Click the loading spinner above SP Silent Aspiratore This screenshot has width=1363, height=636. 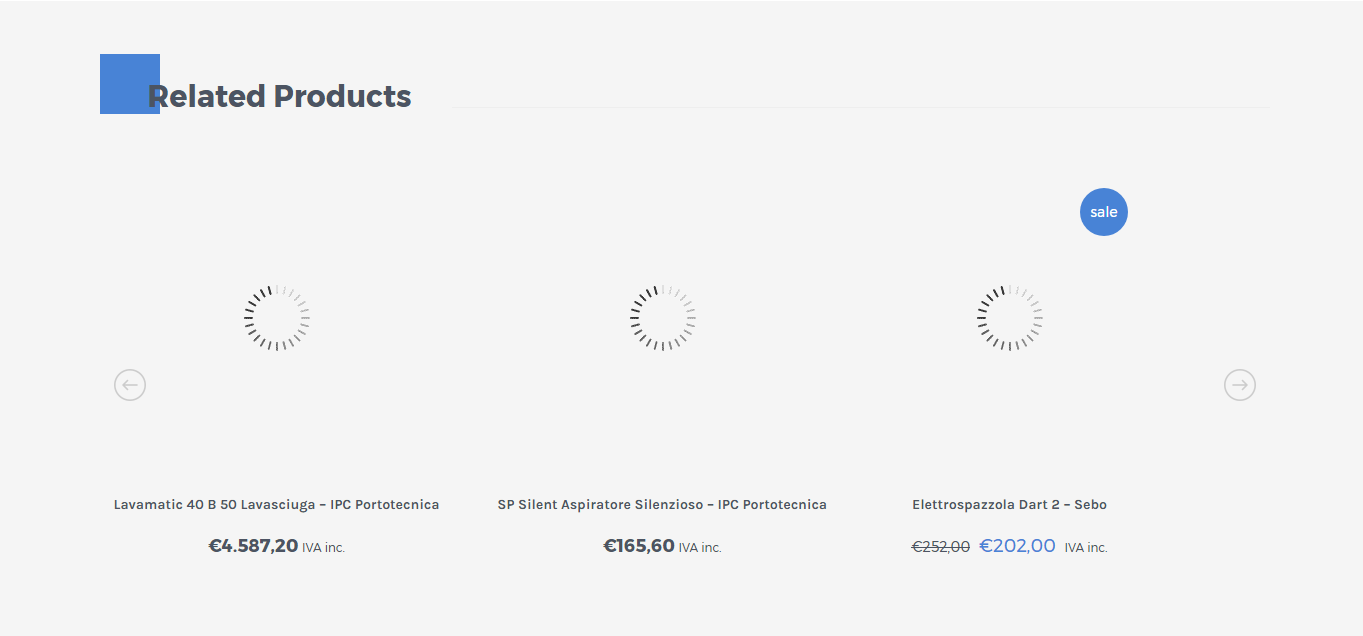click(663, 318)
